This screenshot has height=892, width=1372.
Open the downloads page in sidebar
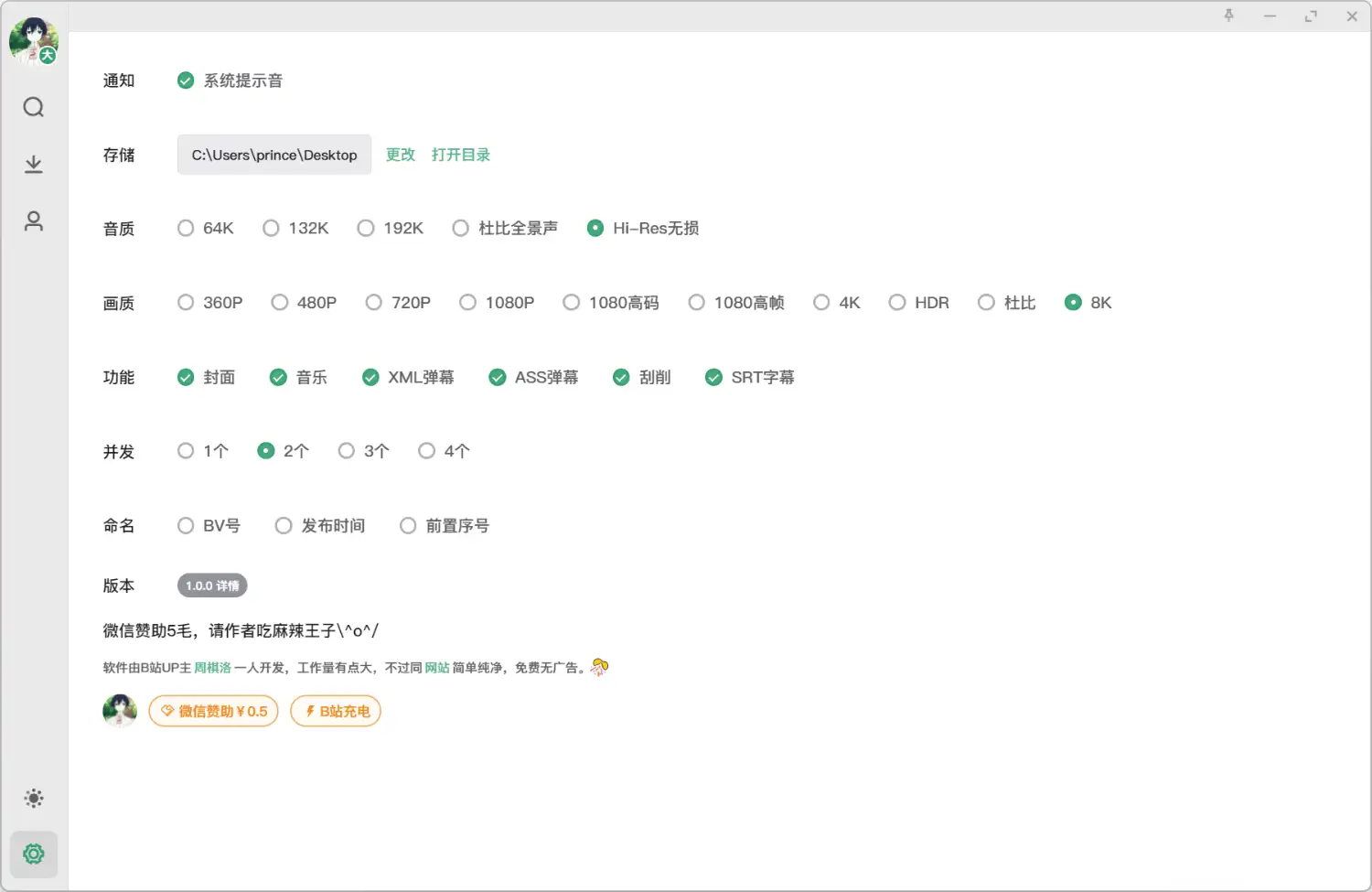(x=34, y=165)
